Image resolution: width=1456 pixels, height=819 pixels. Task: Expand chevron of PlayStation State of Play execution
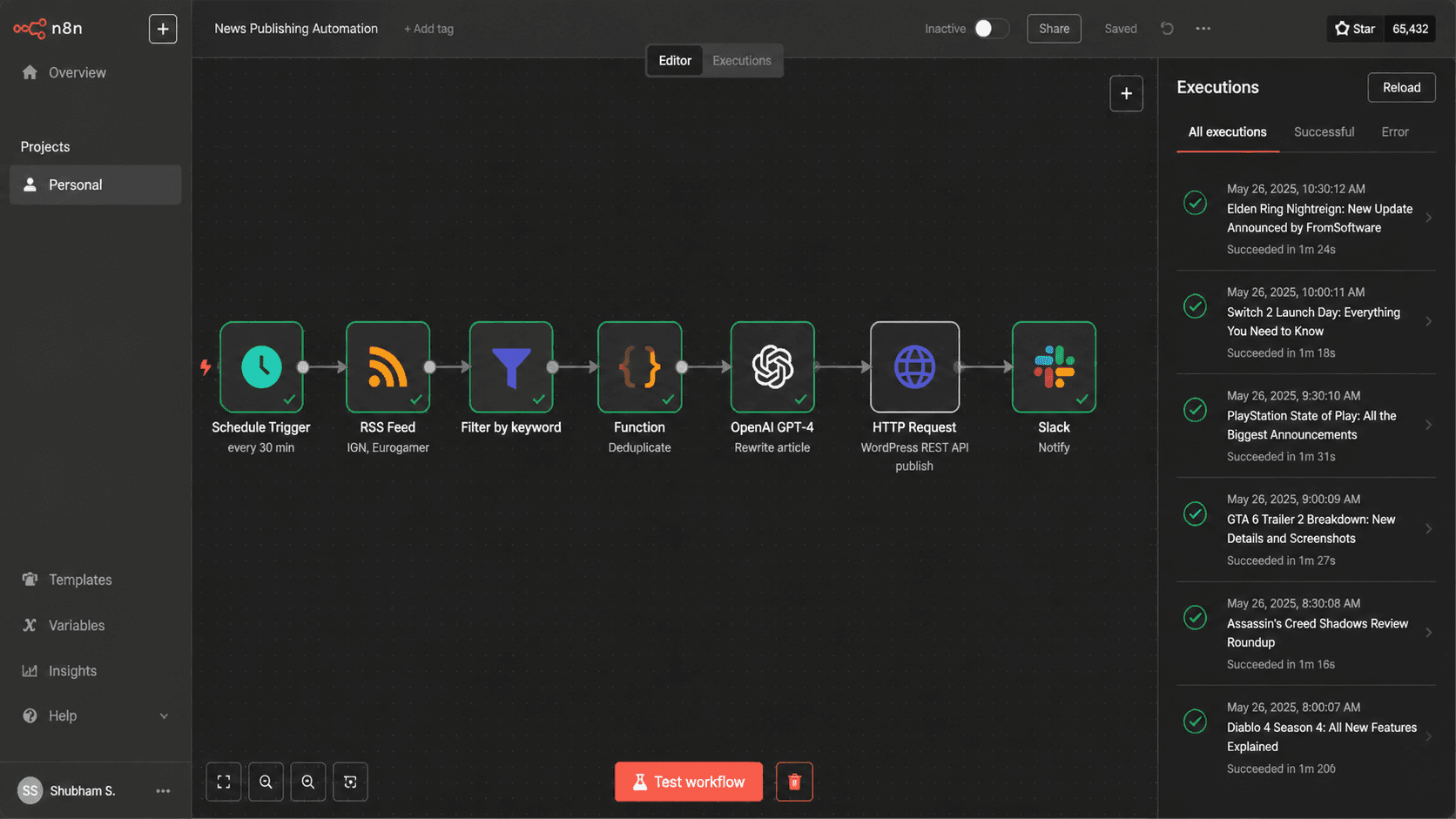click(1428, 425)
